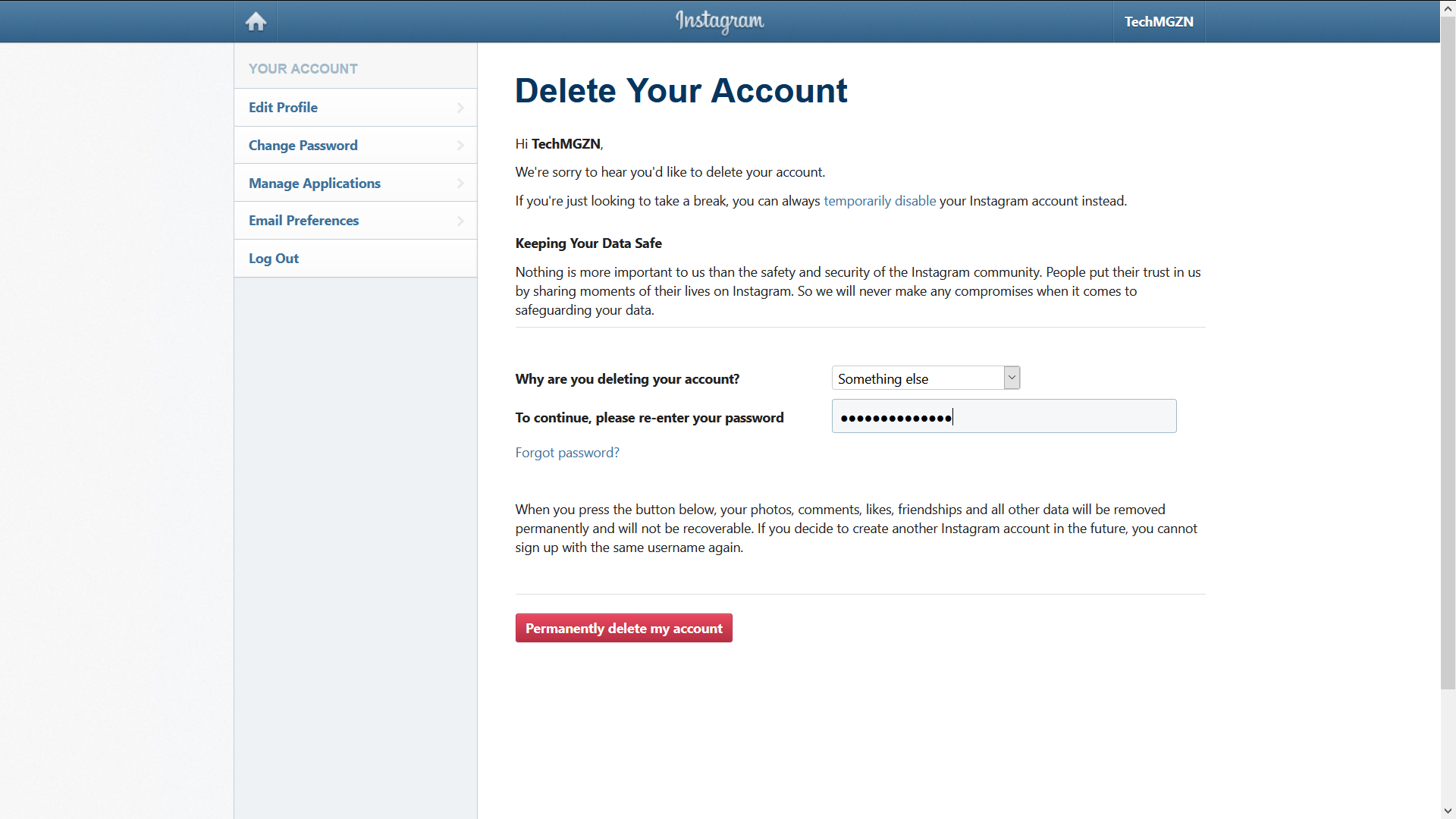Click the scrollbar down arrow
1456x819 pixels.
tap(1448, 811)
